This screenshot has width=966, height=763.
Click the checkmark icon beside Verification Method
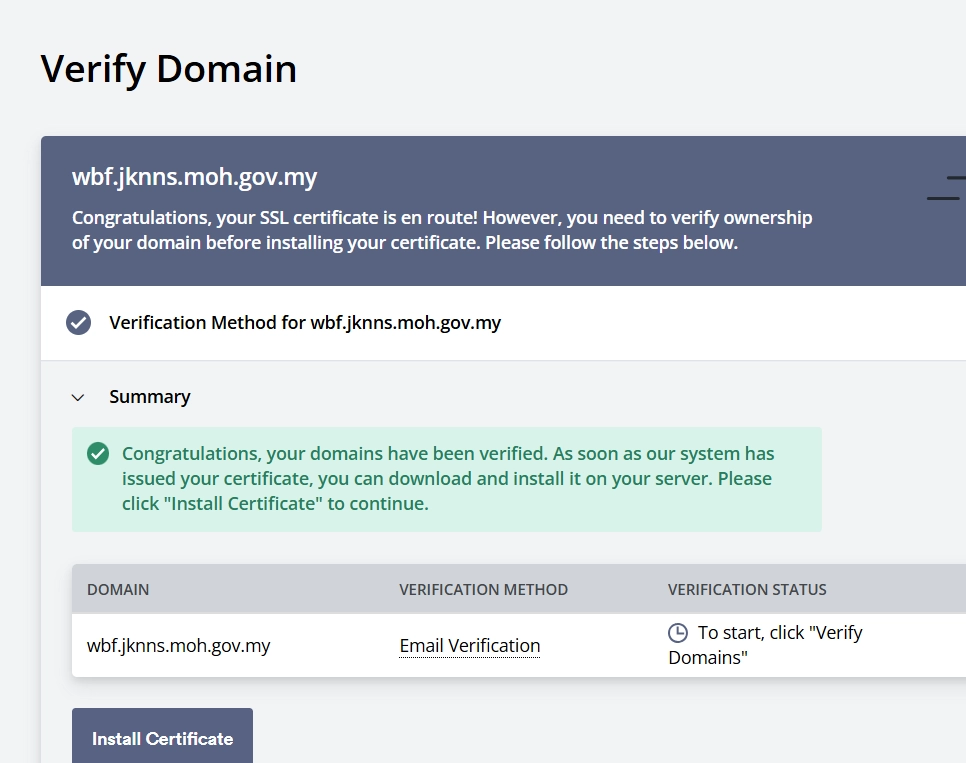(78, 323)
